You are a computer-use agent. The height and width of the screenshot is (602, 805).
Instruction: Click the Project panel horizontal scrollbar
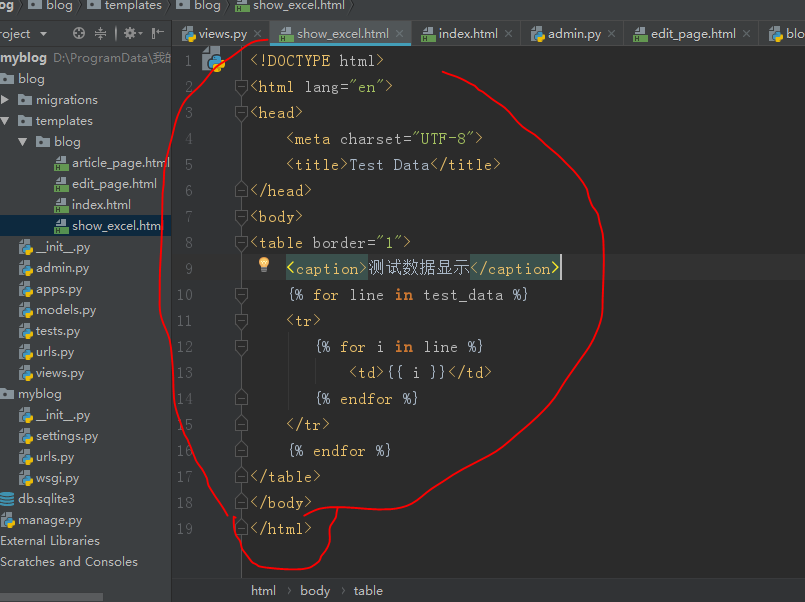click(51, 597)
